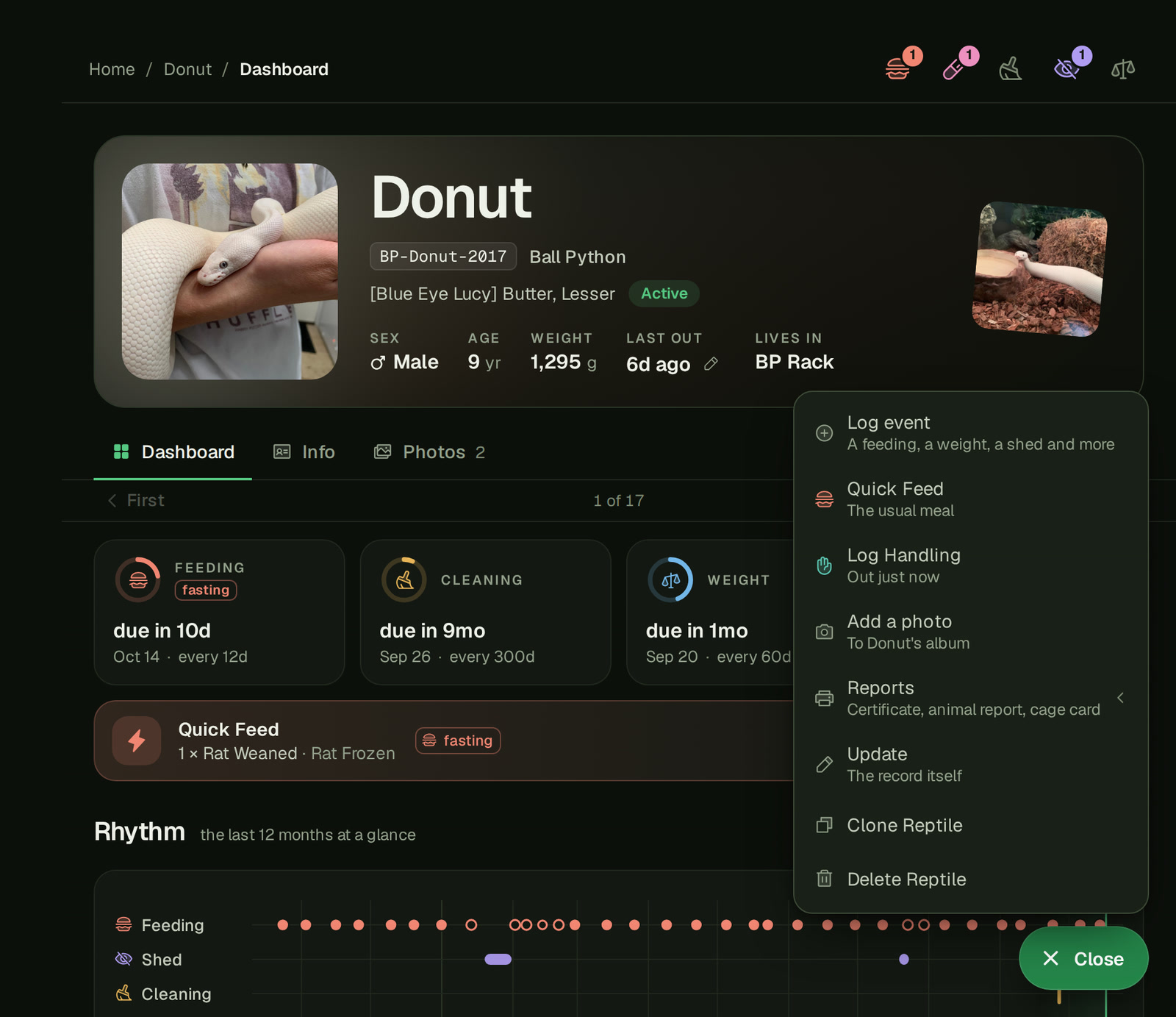The image size is (1176, 1017).
Task: Click the Ball Python species label
Action: 578,257
